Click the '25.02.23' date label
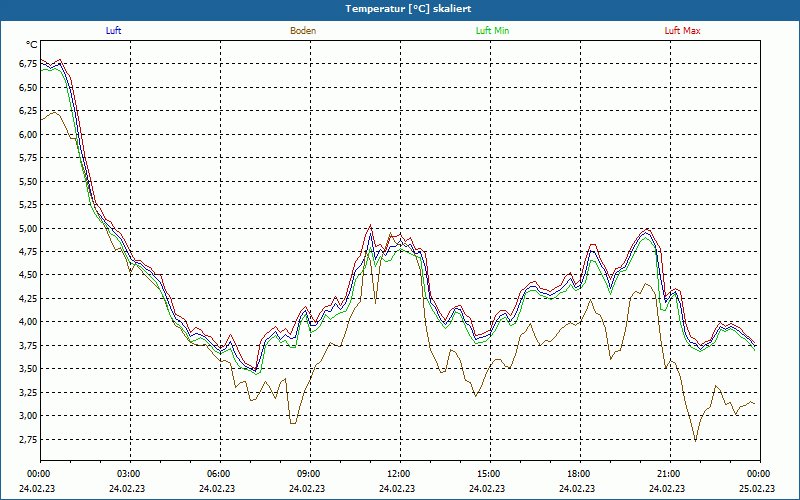The height and width of the screenshot is (500, 800). 757,489
